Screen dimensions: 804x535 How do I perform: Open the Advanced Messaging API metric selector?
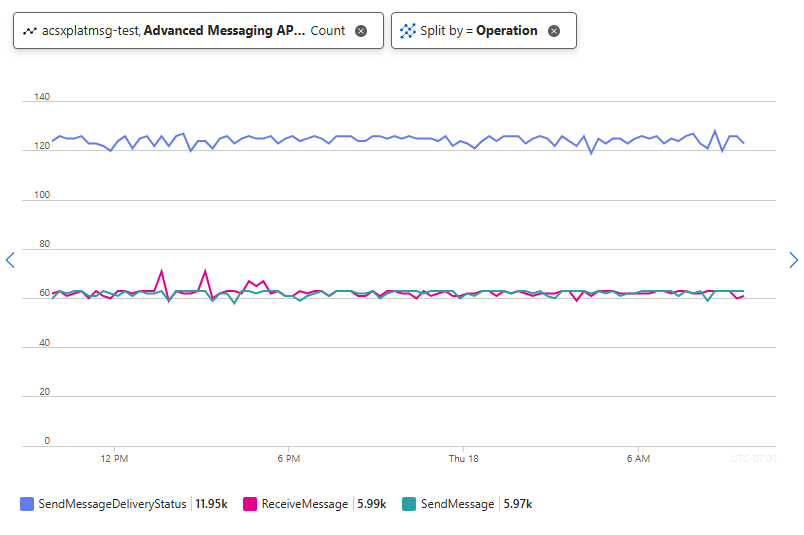coord(224,31)
